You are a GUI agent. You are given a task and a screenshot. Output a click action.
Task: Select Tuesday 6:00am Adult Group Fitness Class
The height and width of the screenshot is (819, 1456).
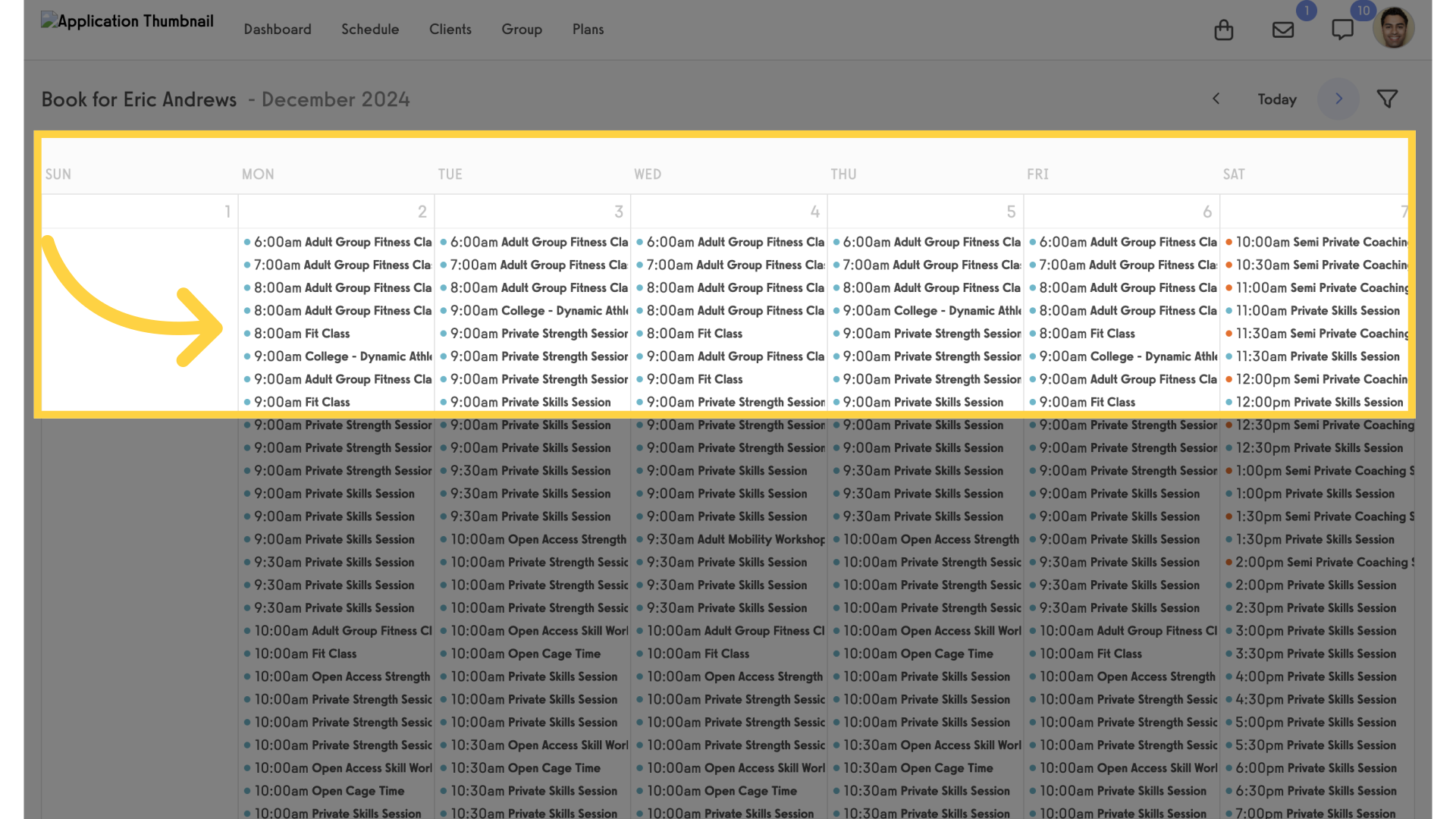534,242
